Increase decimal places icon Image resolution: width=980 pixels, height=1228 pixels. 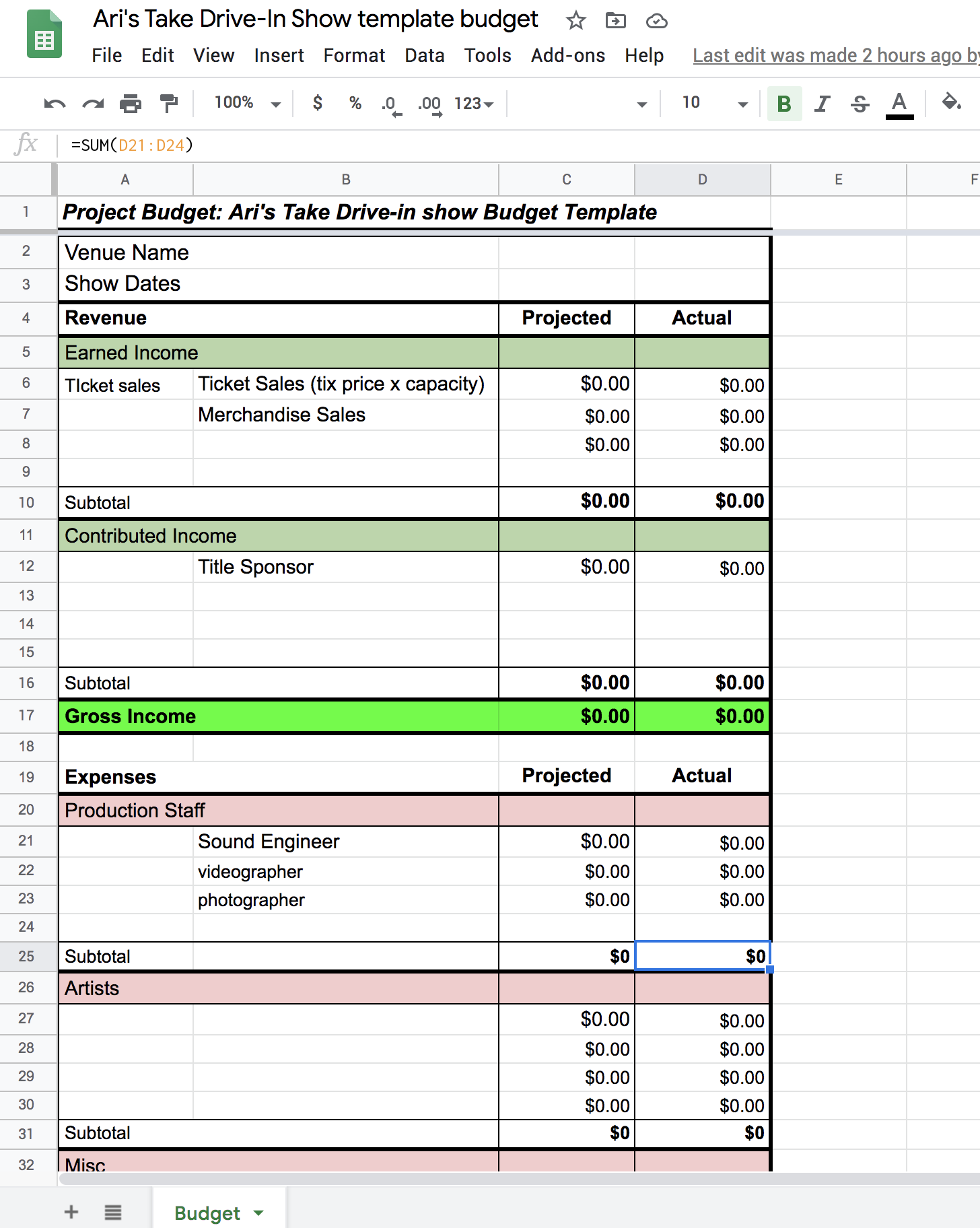(x=429, y=104)
